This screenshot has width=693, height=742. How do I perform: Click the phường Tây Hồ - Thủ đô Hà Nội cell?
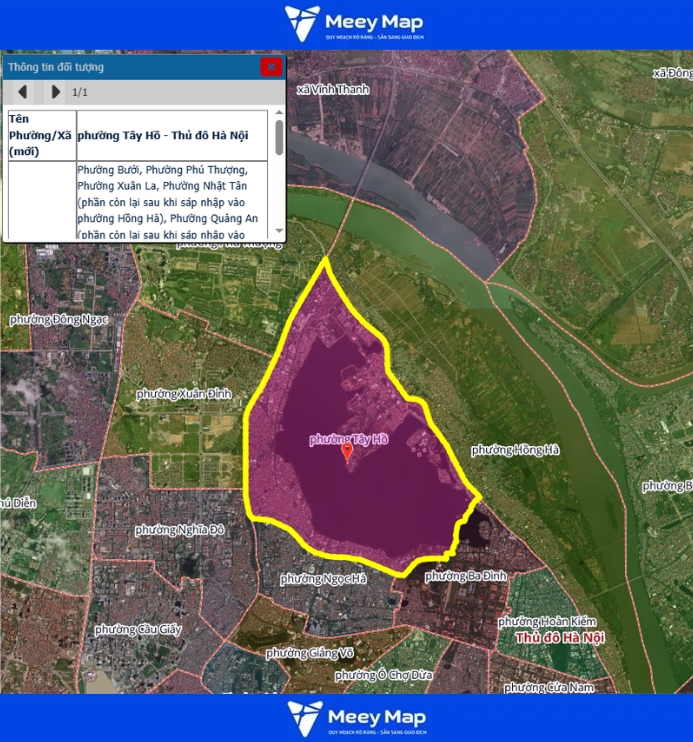point(172,135)
